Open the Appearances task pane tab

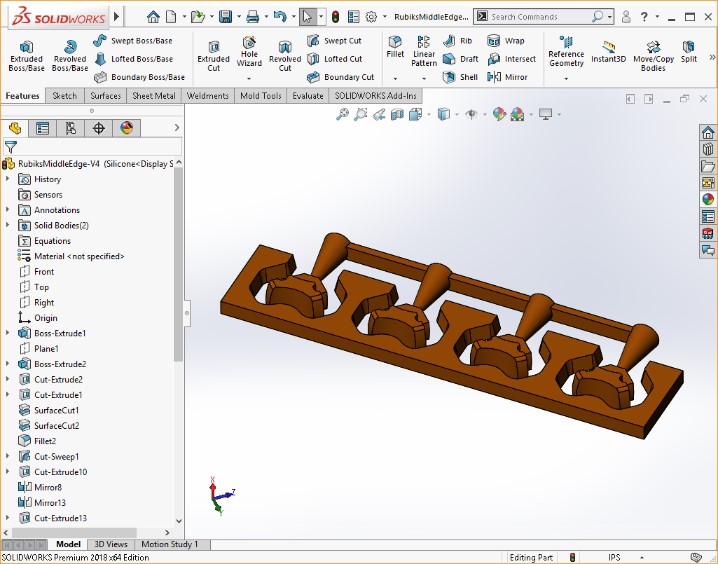click(708, 200)
